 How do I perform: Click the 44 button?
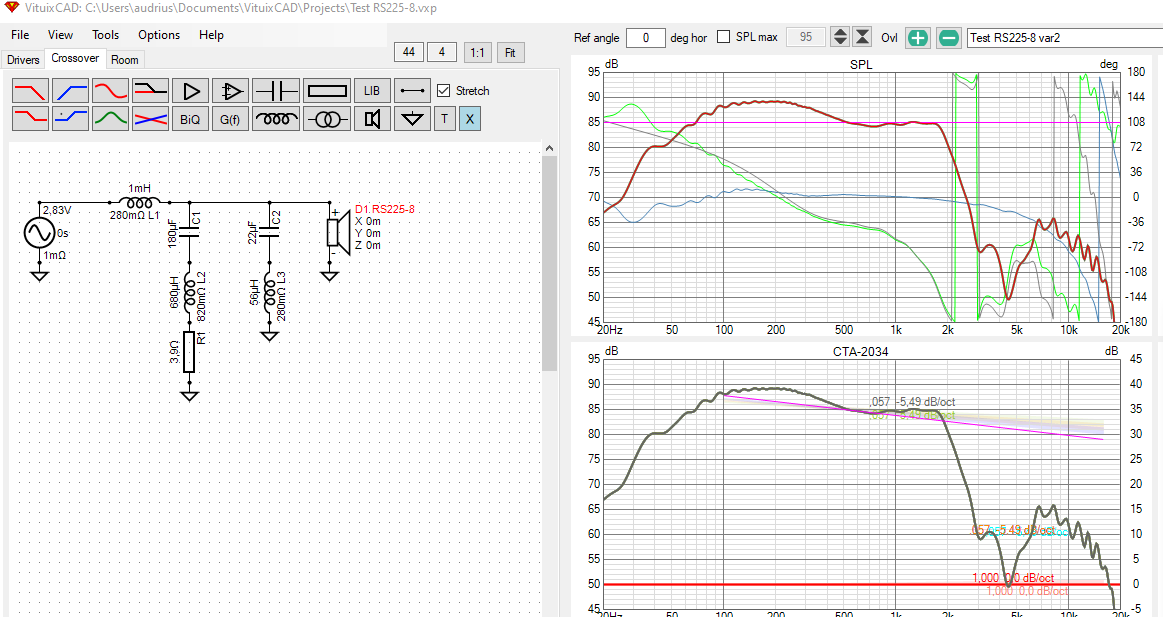409,52
